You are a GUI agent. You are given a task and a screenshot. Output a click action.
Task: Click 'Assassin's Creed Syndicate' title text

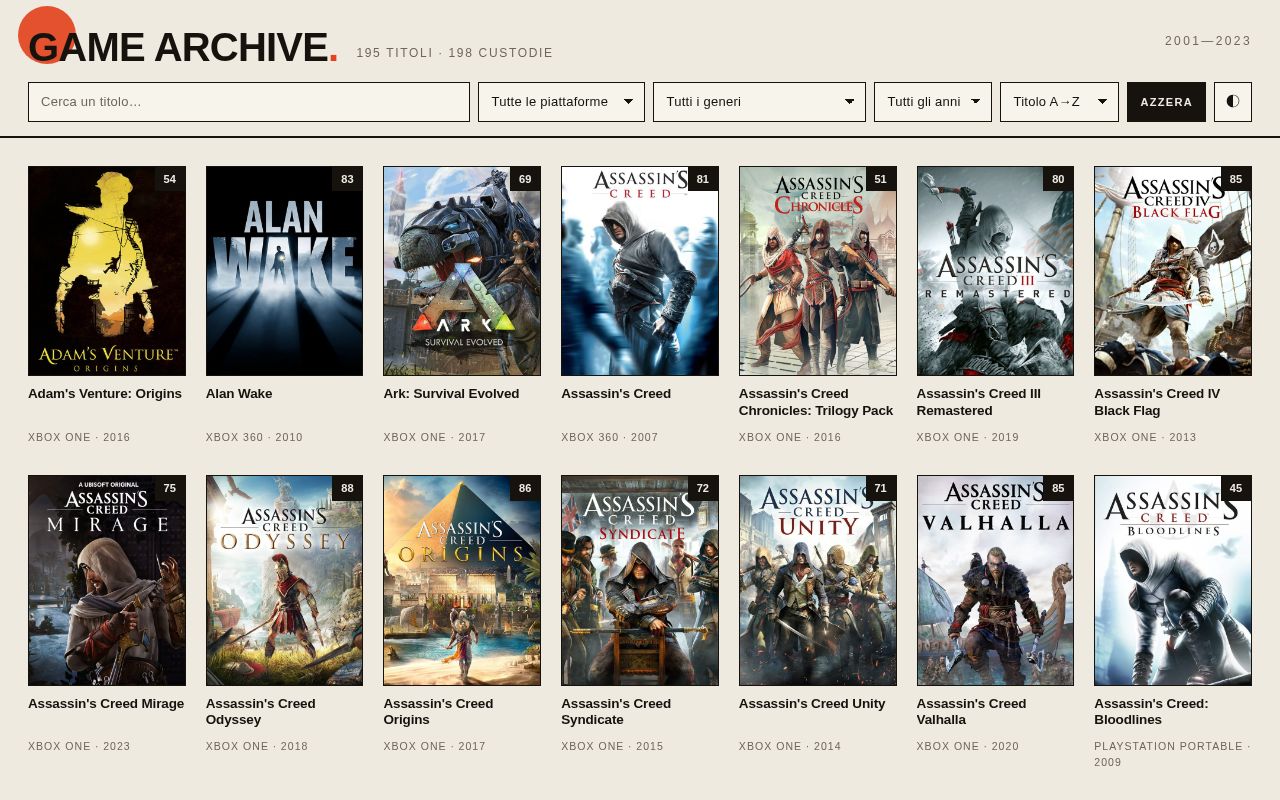pyautogui.click(x=616, y=712)
